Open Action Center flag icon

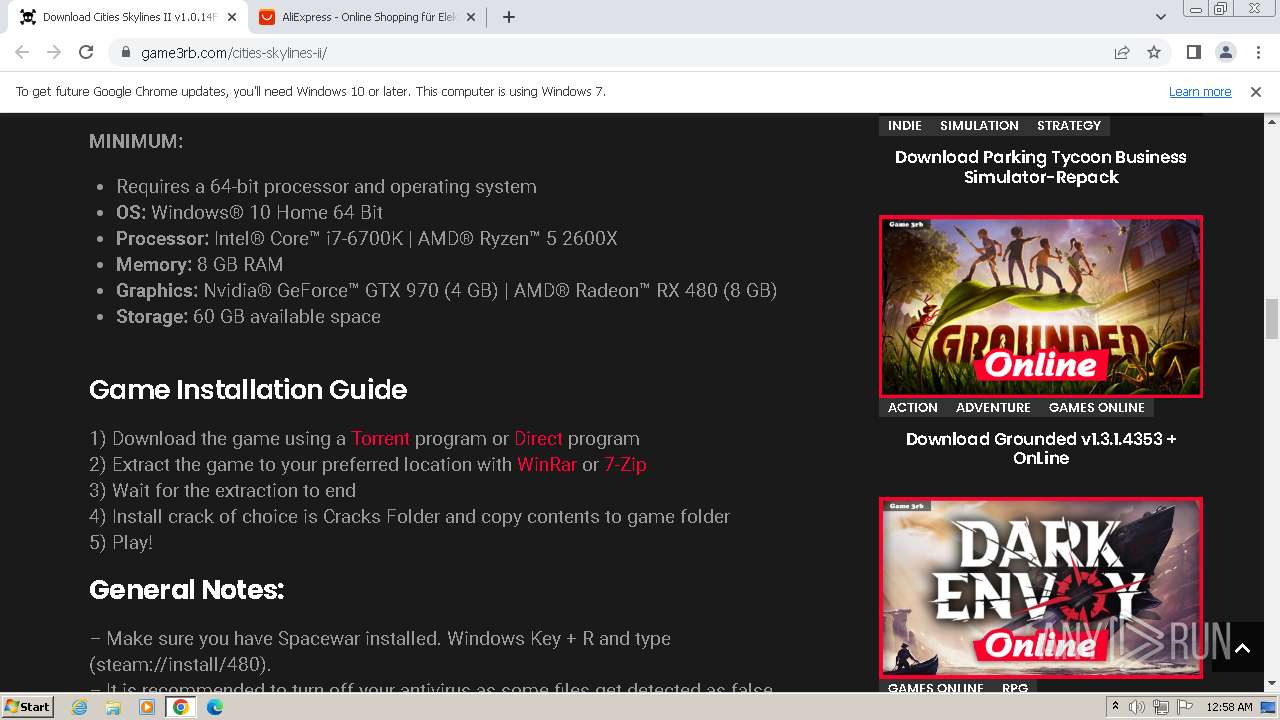pyautogui.click(x=1184, y=707)
